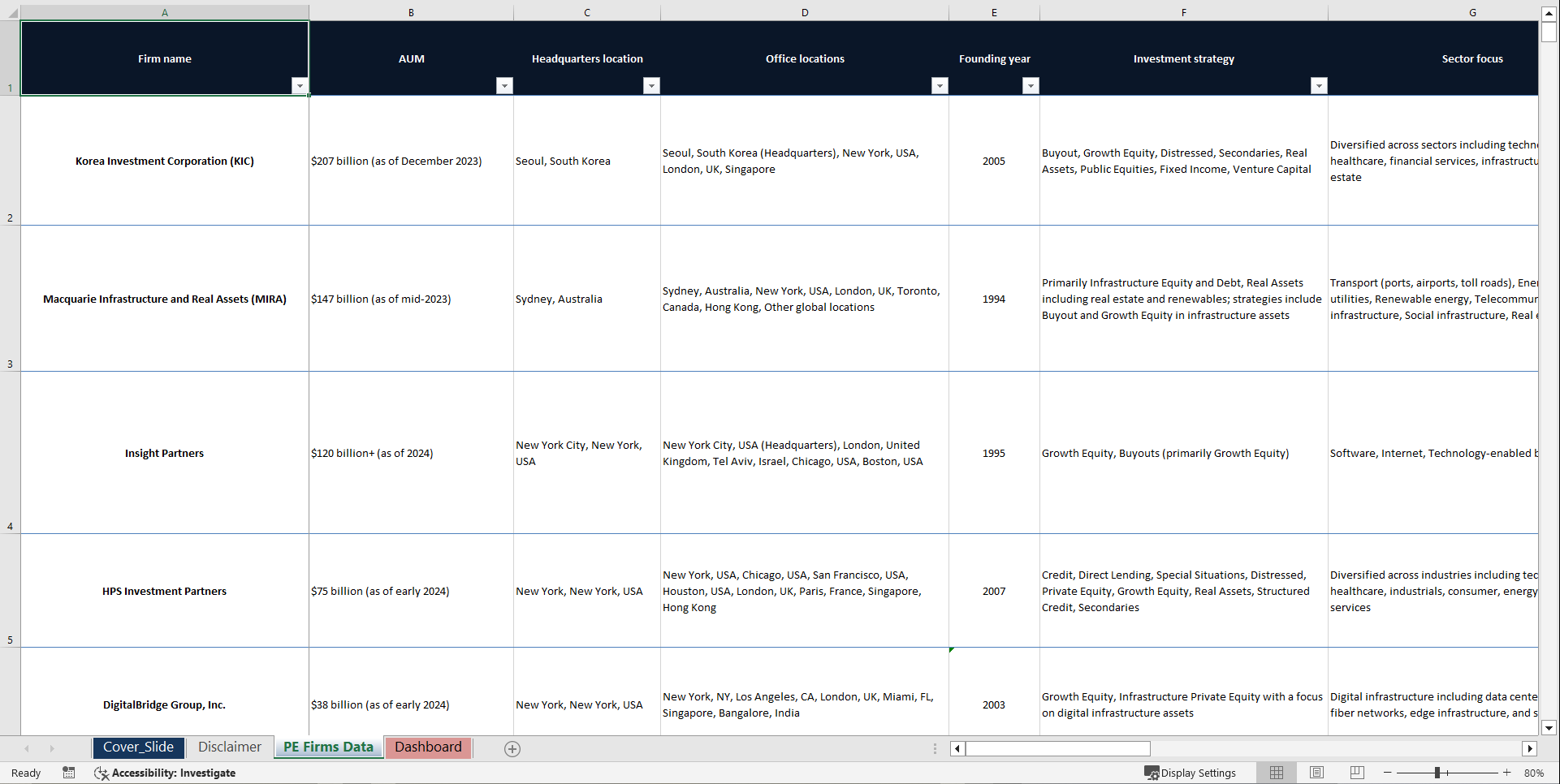Run the Accessibility Investigate checker

[165, 773]
